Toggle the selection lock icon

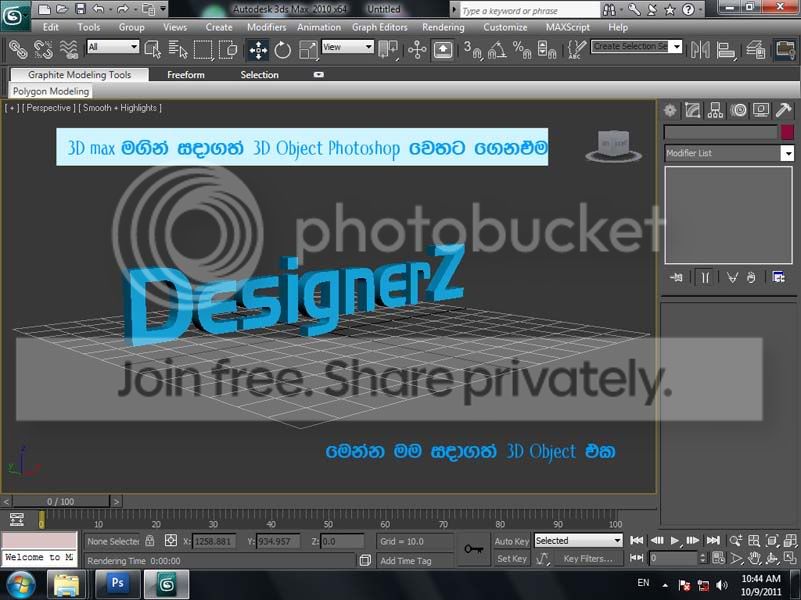(x=150, y=540)
